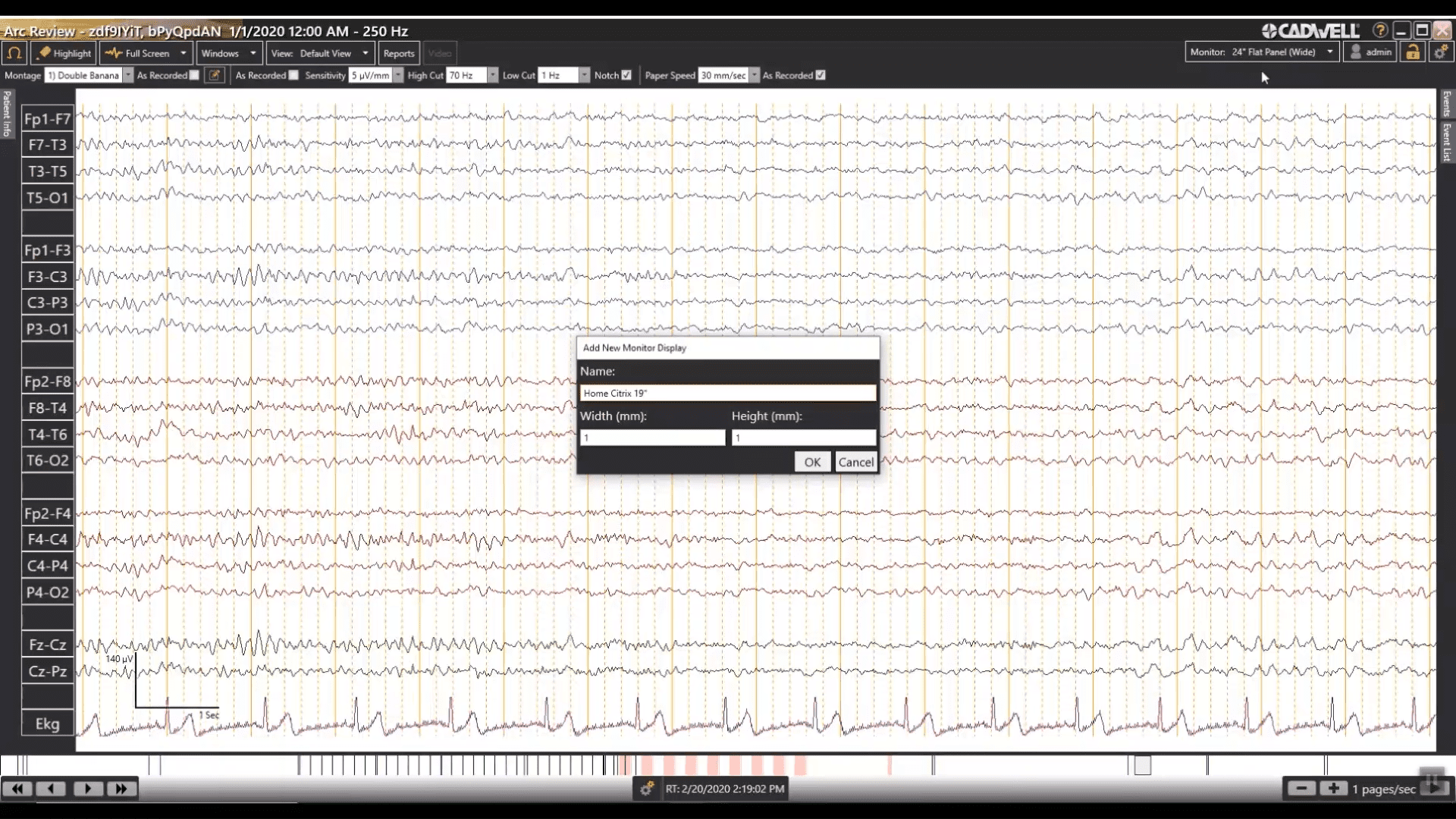Activate the Highlight tool
Viewport: 1456px width, 819px height.
coord(64,53)
